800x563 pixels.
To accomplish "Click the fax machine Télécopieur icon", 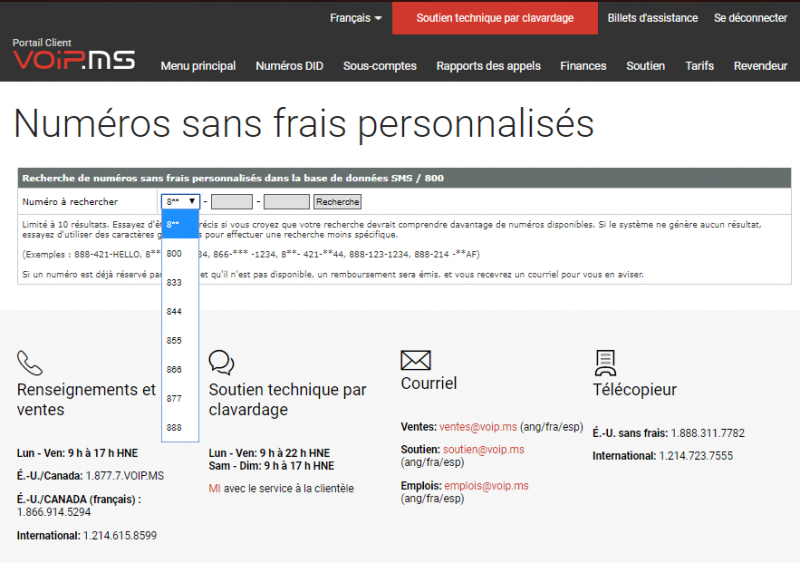I will coord(606,363).
